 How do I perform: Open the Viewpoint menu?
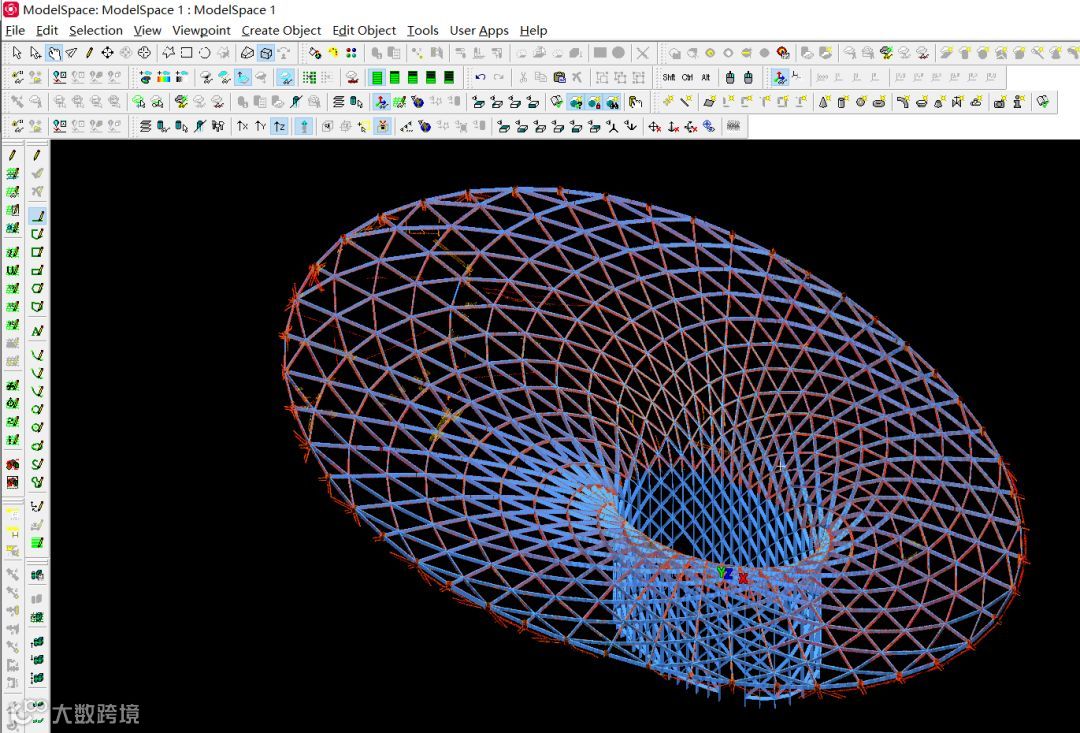[201, 30]
